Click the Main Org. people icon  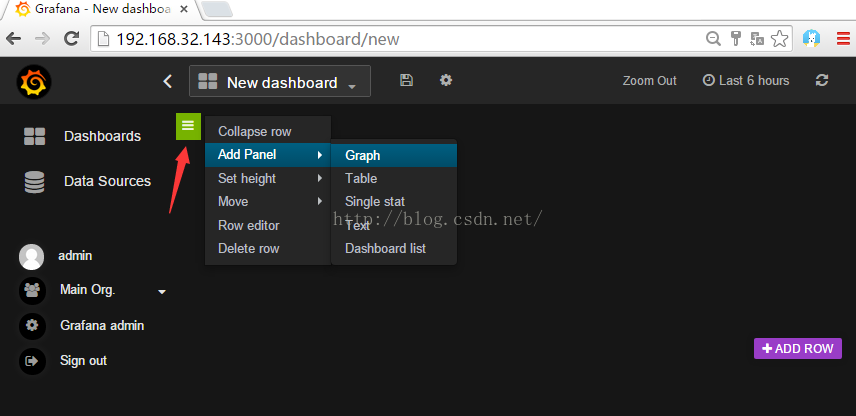(x=32, y=290)
